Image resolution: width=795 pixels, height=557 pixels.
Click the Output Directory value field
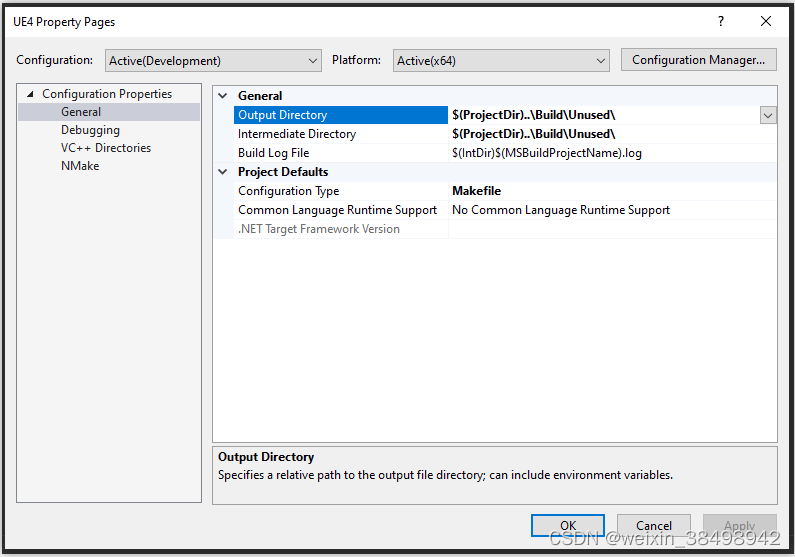(x=604, y=115)
